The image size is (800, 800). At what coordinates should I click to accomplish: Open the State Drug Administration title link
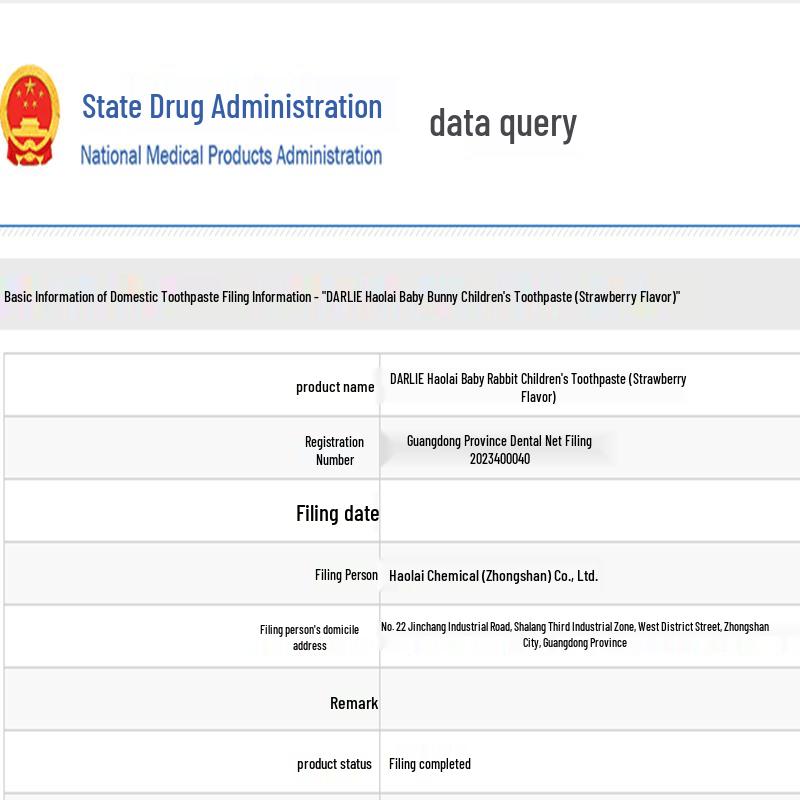[x=232, y=107]
